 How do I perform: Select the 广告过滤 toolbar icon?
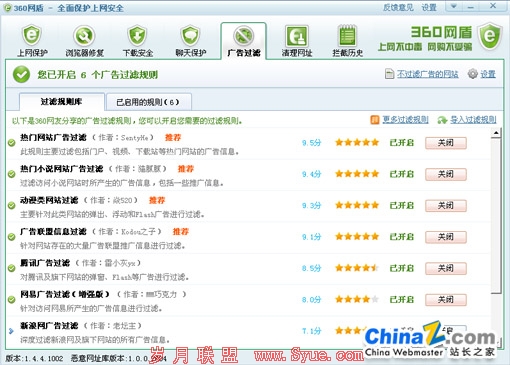243,35
